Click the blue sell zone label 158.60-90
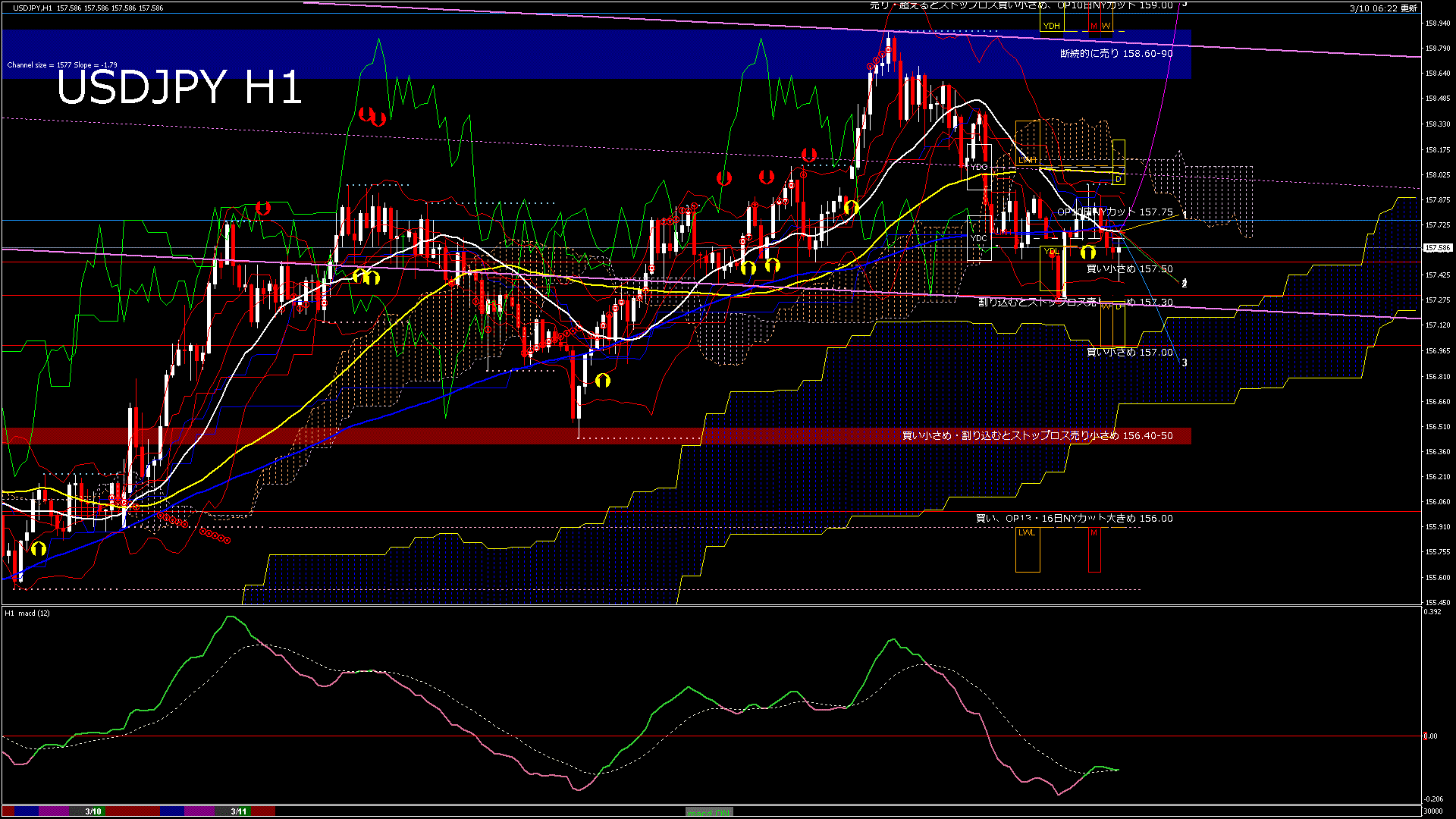The width and height of the screenshot is (1456, 819). 1116,54
